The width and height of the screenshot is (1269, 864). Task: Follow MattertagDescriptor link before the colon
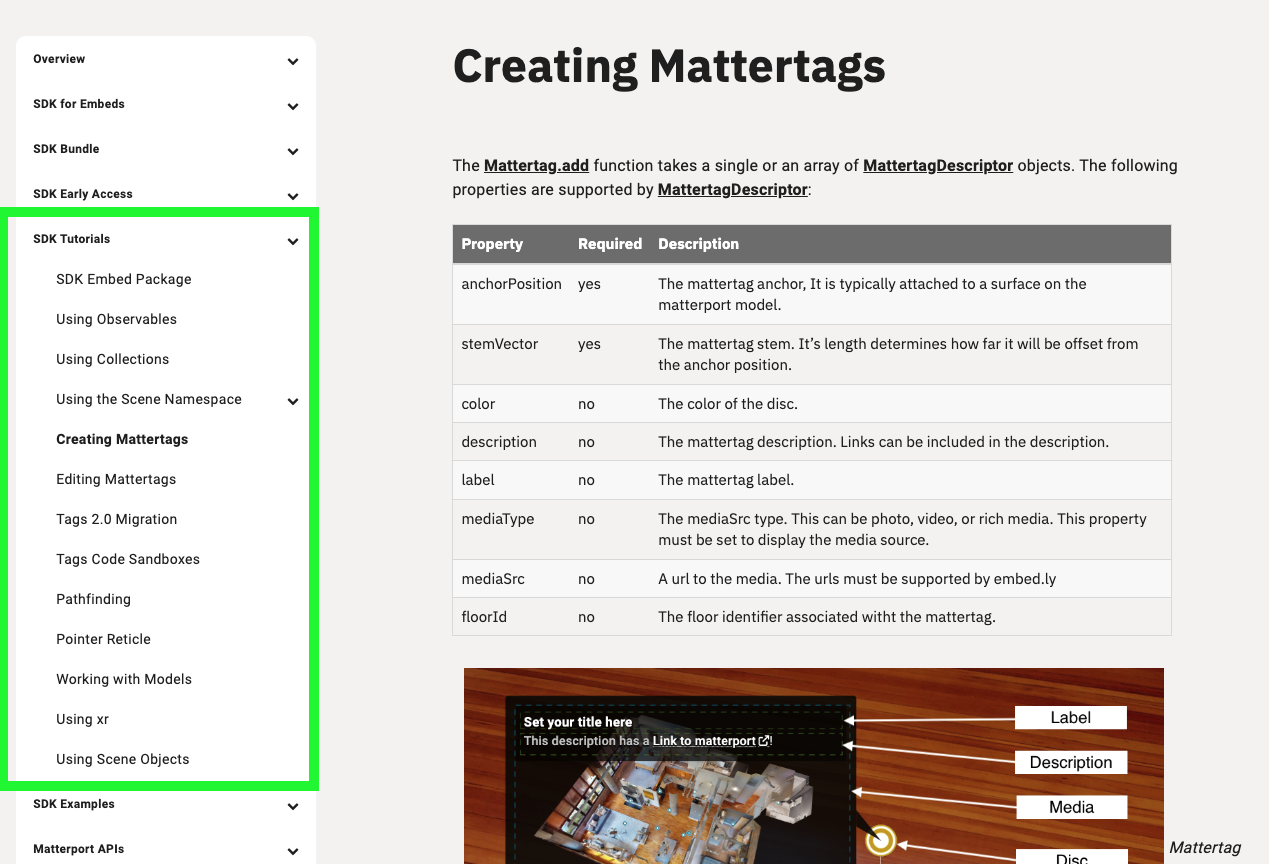click(x=732, y=189)
